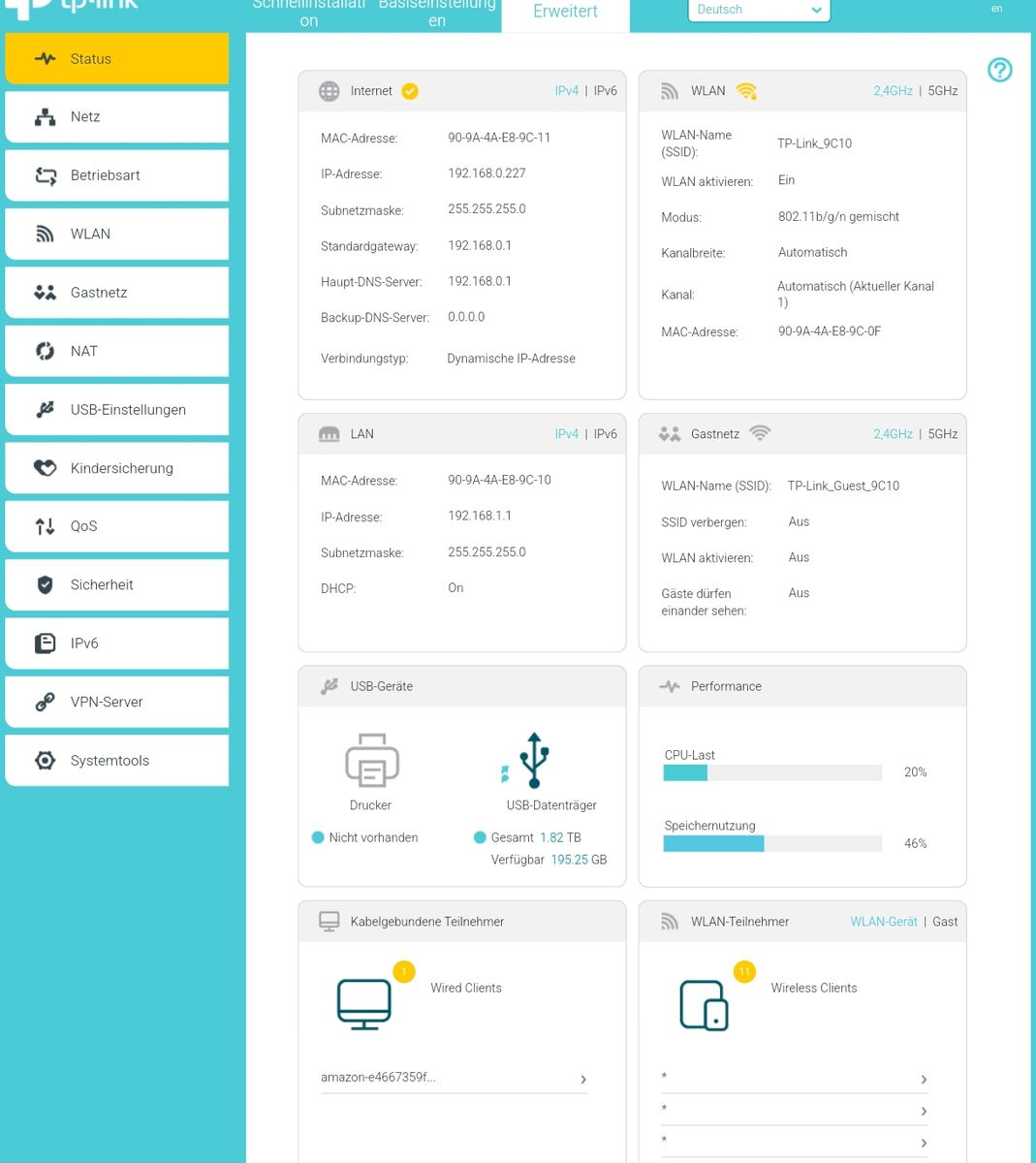Click the IP address 192.168.0.227
This screenshot has width=1036, height=1163.
tap(487, 173)
